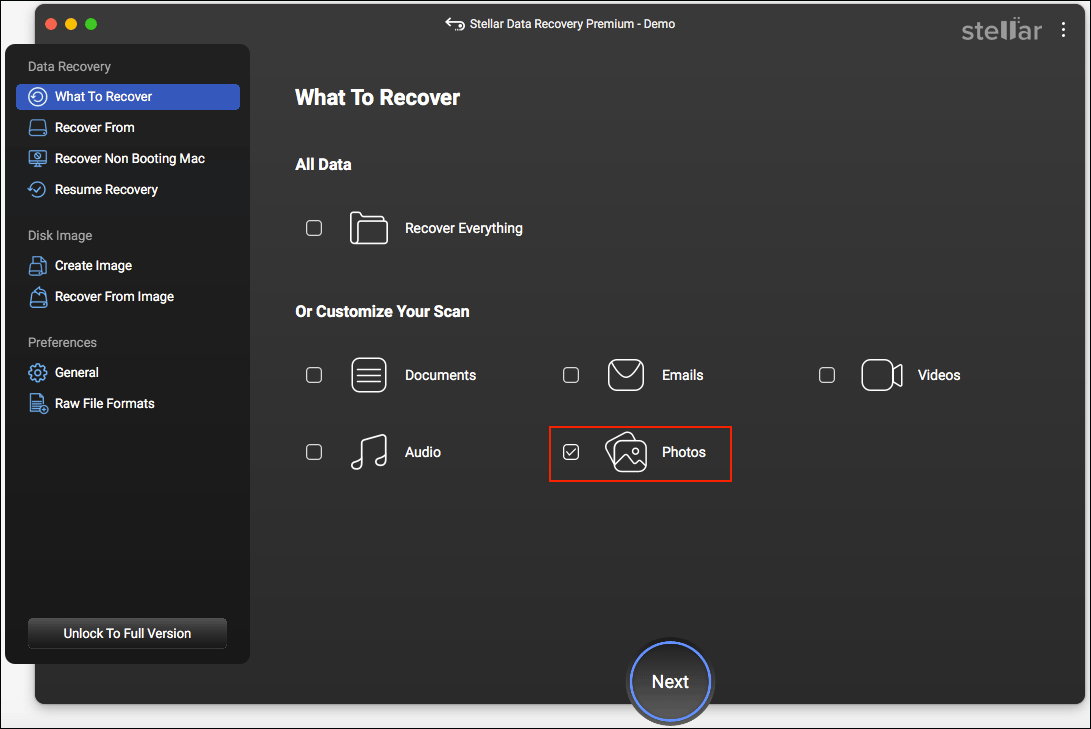Click the Create Image icon
The width and height of the screenshot is (1091, 729).
pos(38,266)
